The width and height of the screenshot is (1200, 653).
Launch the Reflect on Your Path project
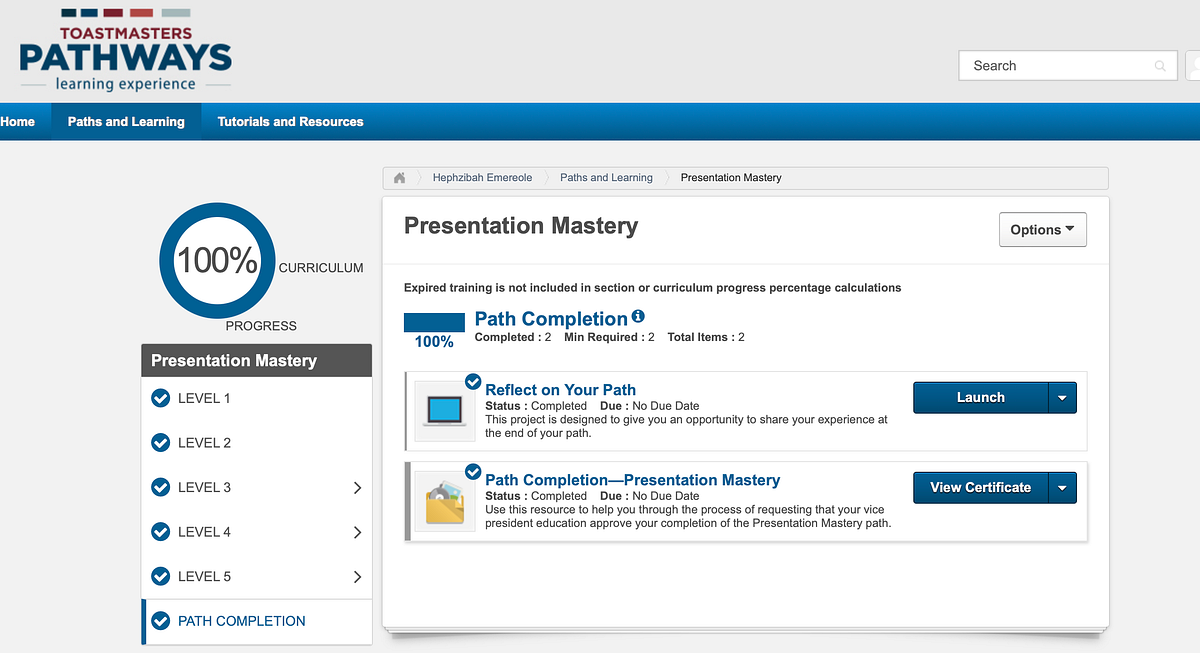(x=980, y=398)
